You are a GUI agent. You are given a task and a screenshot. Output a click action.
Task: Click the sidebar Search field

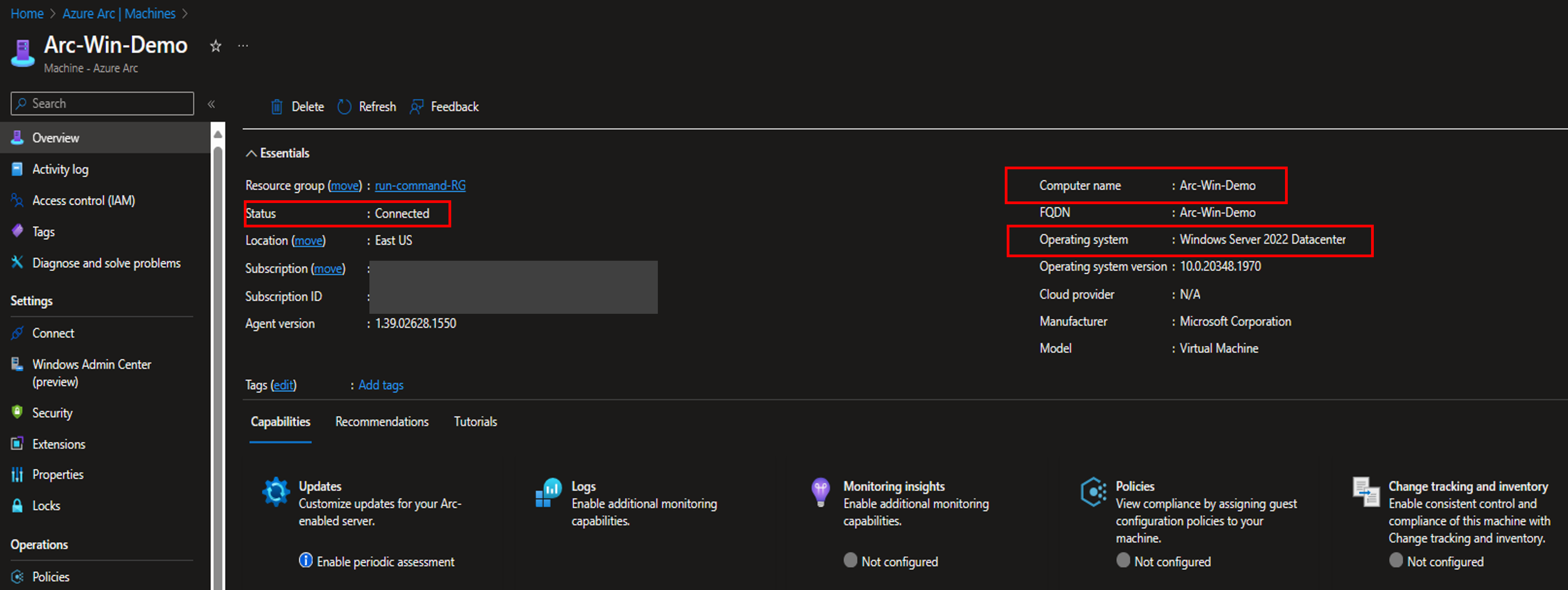pyautogui.click(x=102, y=103)
